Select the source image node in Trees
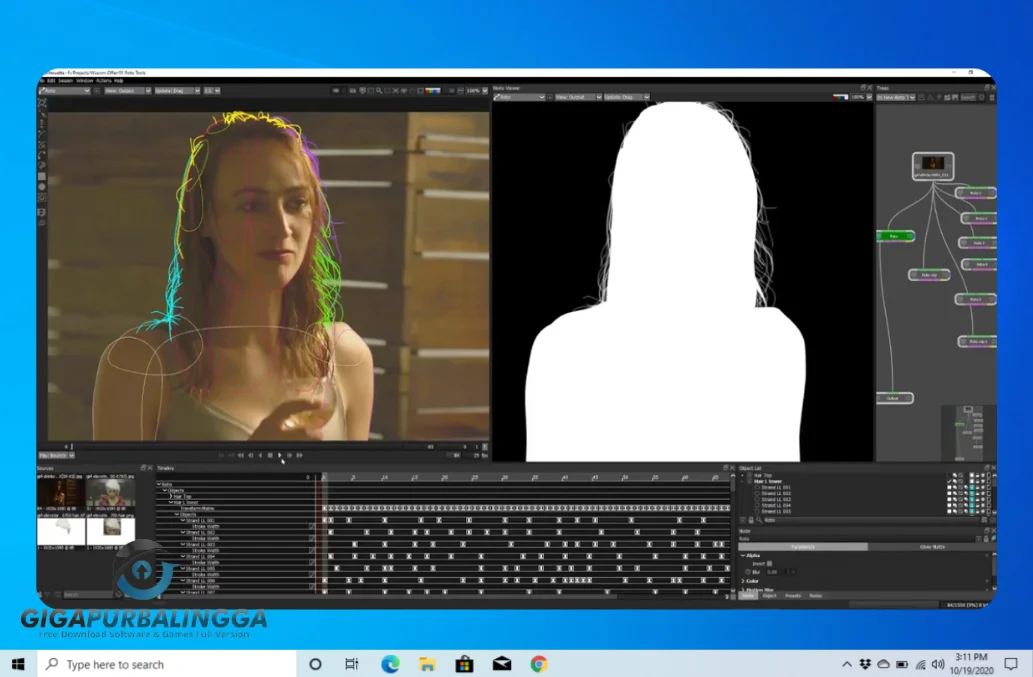 click(x=933, y=165)
